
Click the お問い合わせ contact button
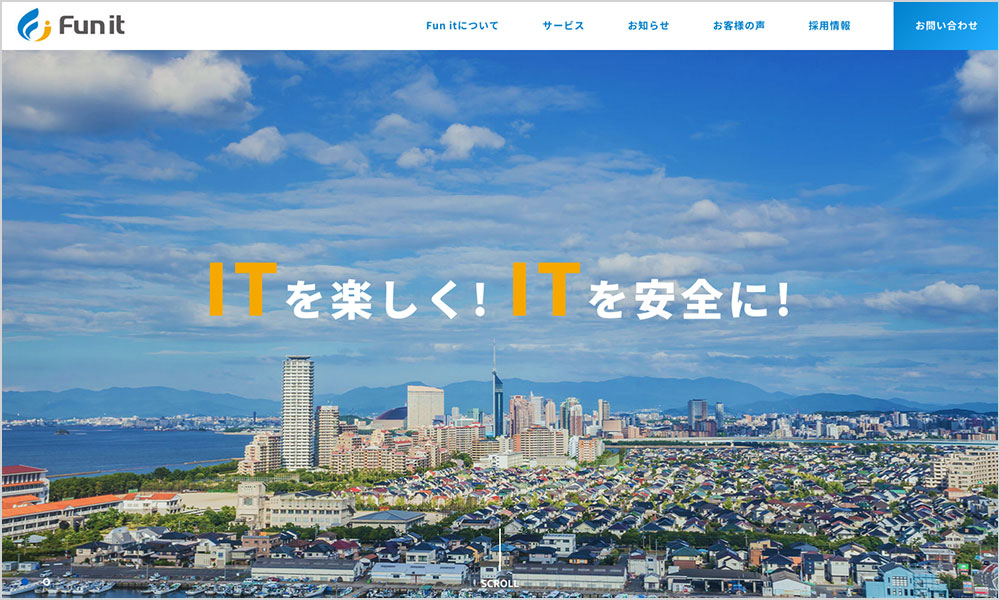tap(946, 26)
